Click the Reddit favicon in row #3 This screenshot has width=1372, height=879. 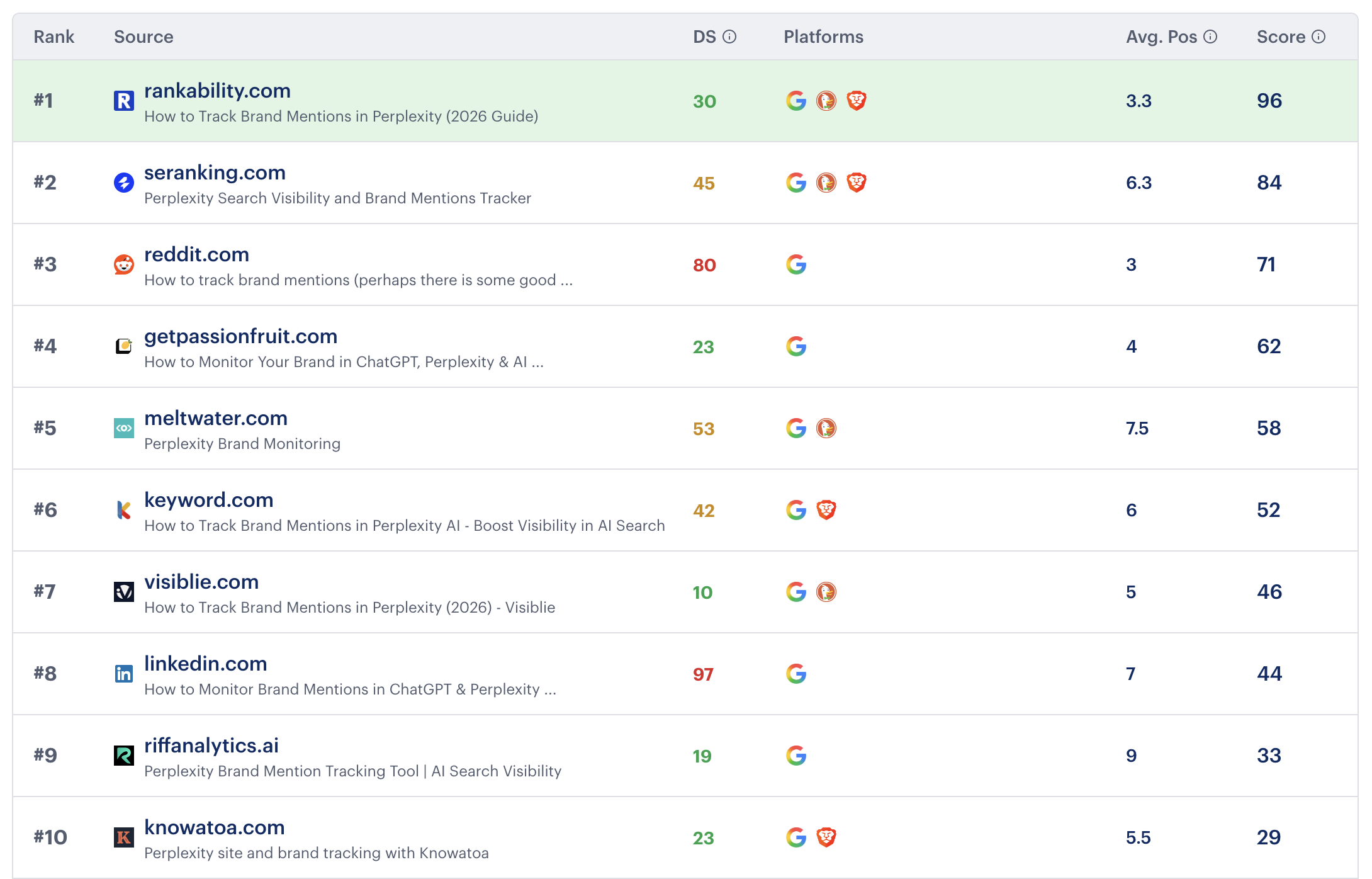tap(124, 264)
